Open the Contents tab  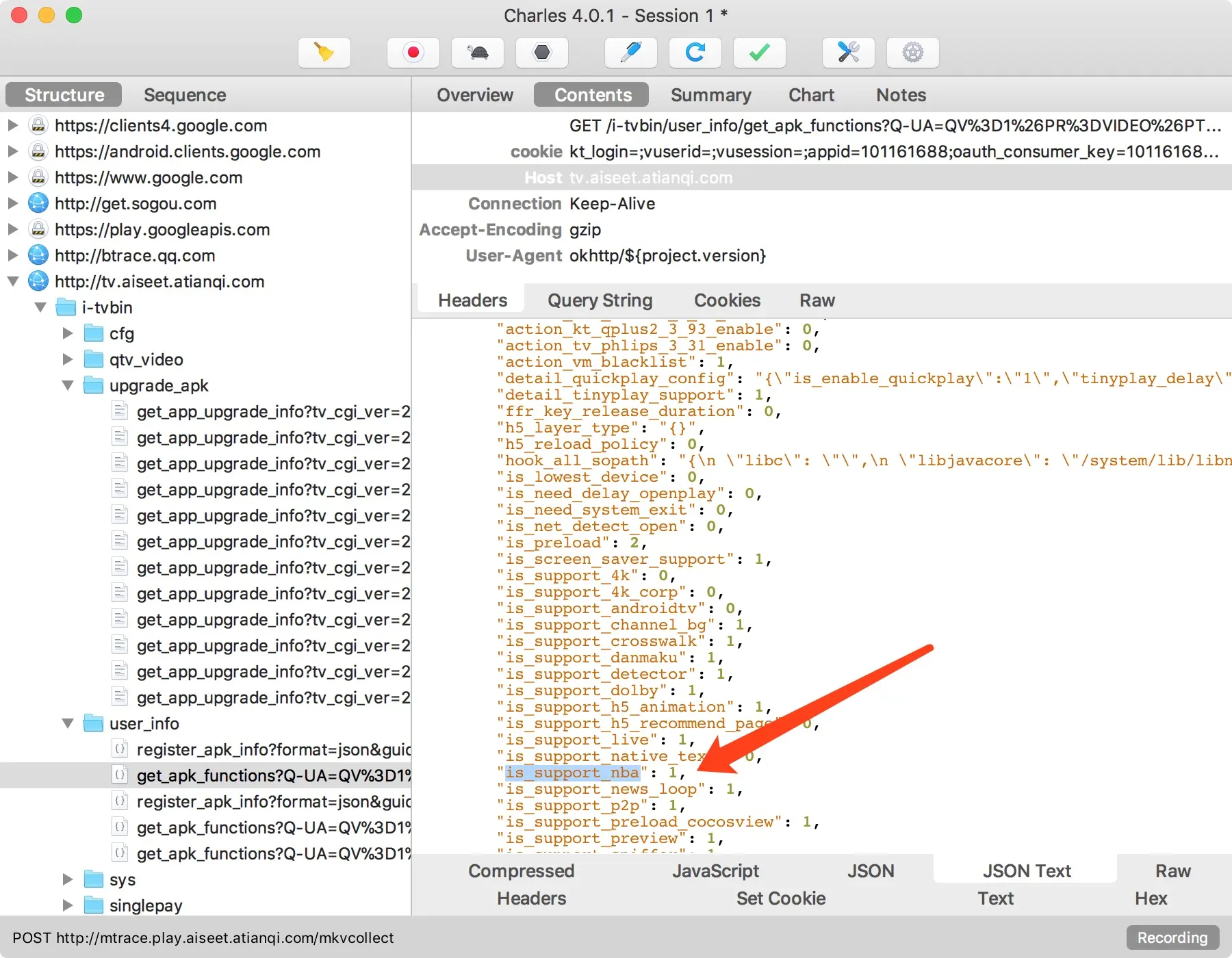pos(593,95)
